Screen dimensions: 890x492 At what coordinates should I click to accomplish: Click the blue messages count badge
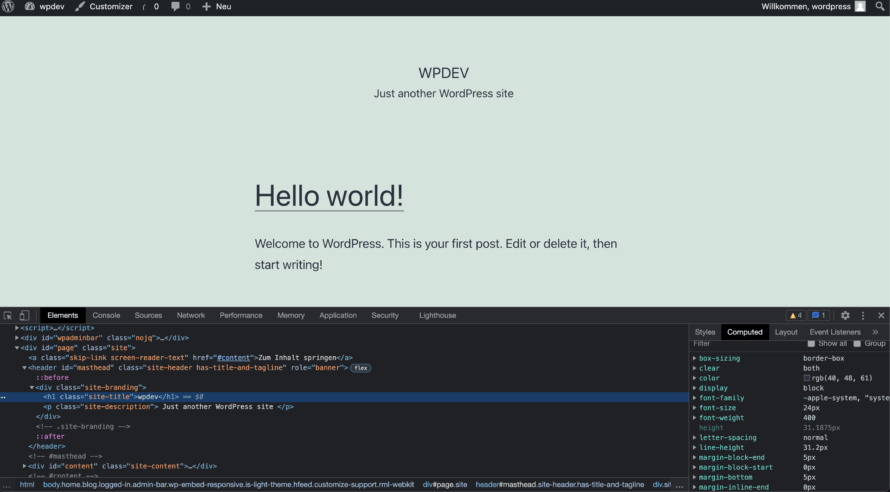point(818,315)
